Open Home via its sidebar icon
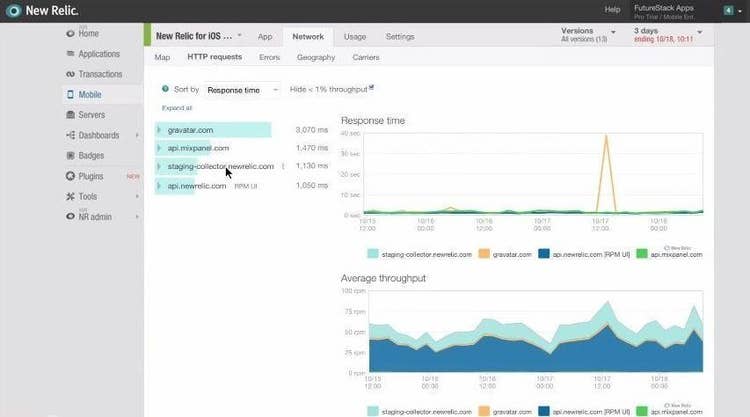 [69, 33]
